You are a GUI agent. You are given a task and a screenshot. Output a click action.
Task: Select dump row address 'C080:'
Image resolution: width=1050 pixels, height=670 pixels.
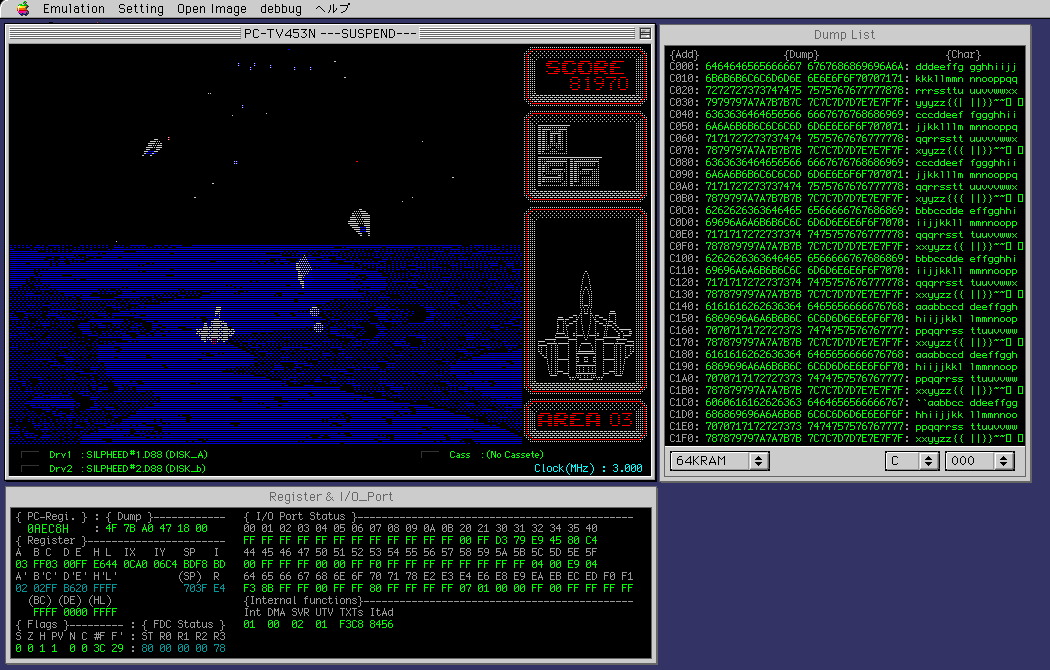(684, 163)
